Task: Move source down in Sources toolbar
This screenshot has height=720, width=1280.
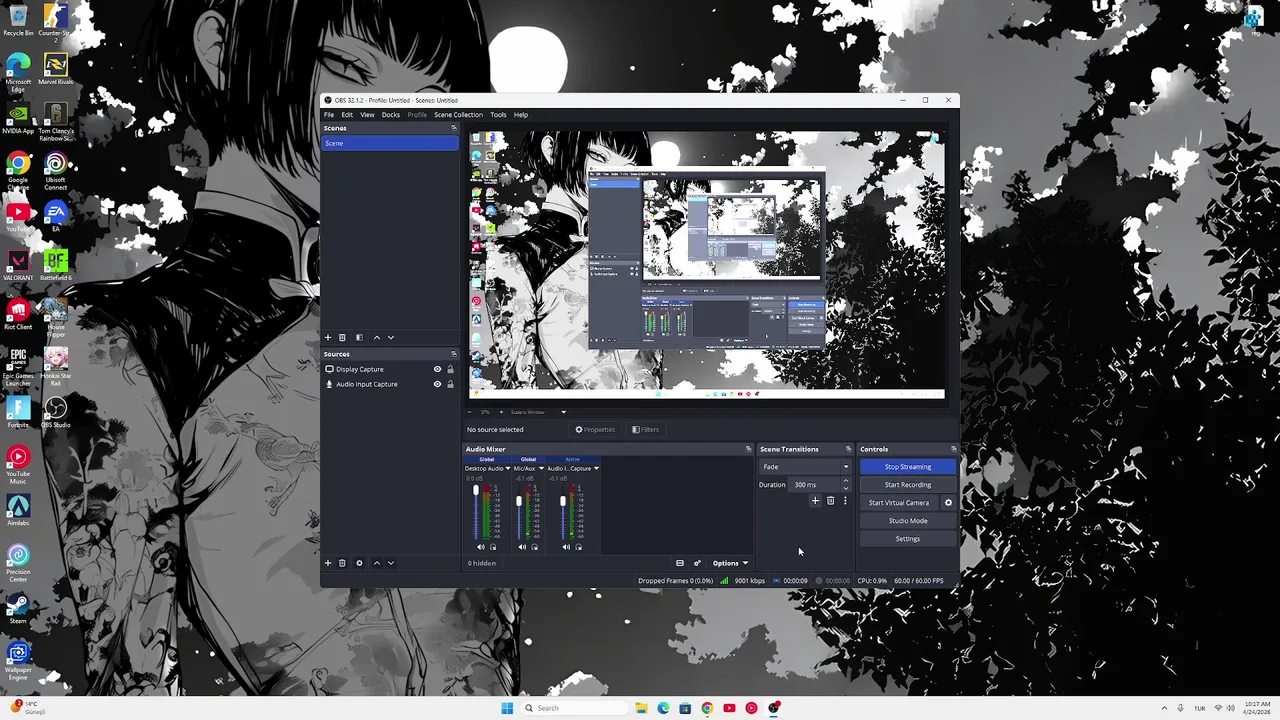Action: coord(391,563)
